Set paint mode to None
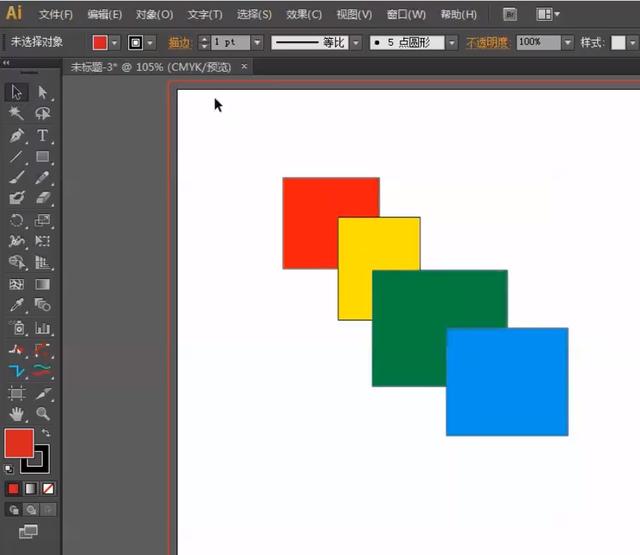Image resolution: width=640 pixels, height=555 pixels. click(48, 489)
